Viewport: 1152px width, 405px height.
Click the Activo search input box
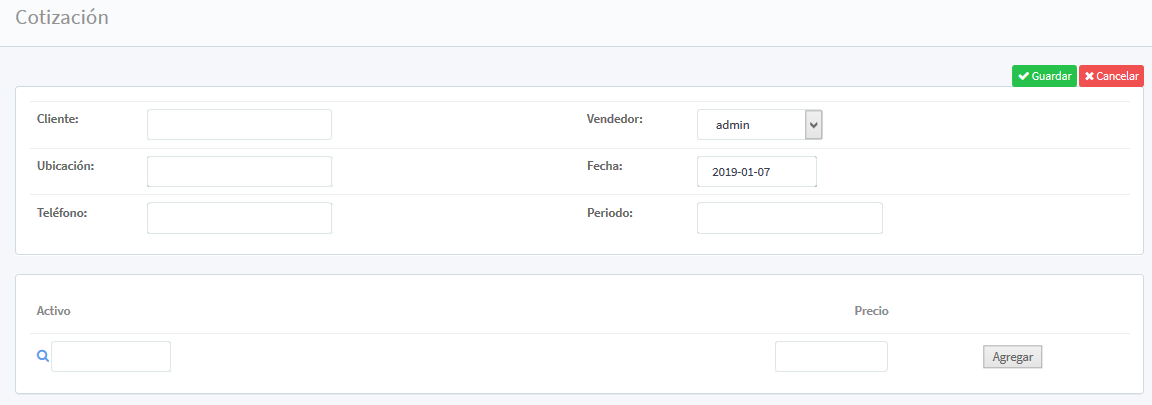tap(111, 356)
